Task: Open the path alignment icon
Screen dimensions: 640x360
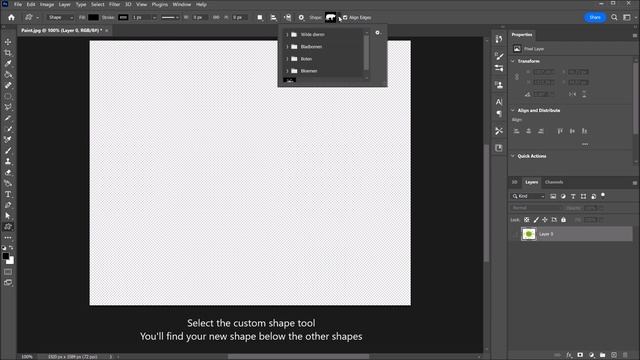Action: point(273,18)
